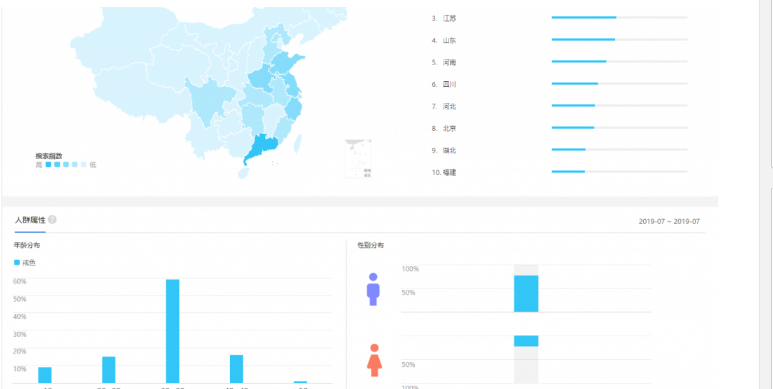773x389 pixels.
Task: Click the darkest blue Guangdong province on map
Action: (260, 148)
